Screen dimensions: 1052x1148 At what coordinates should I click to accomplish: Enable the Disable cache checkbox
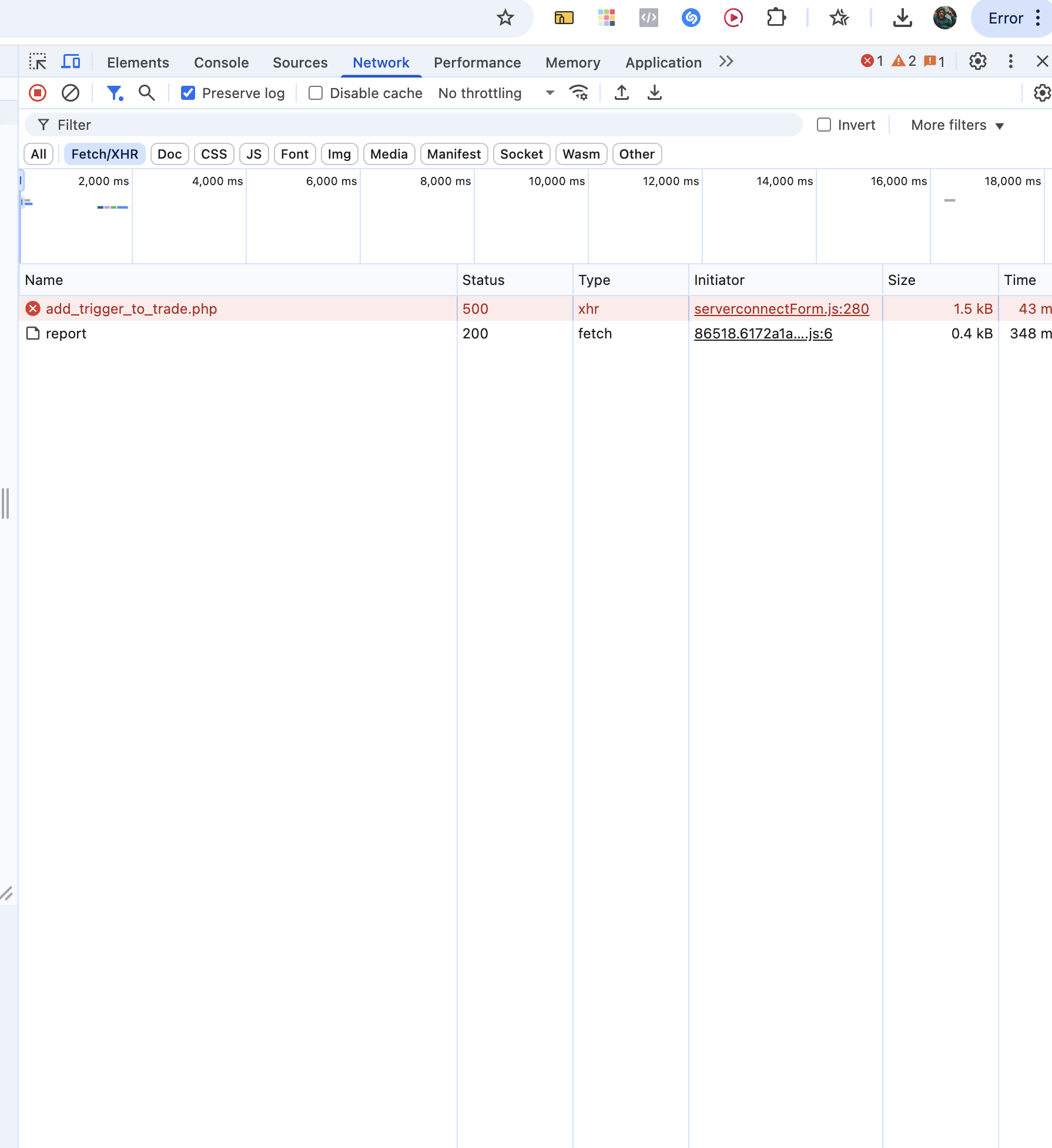(x=316, y=93)
